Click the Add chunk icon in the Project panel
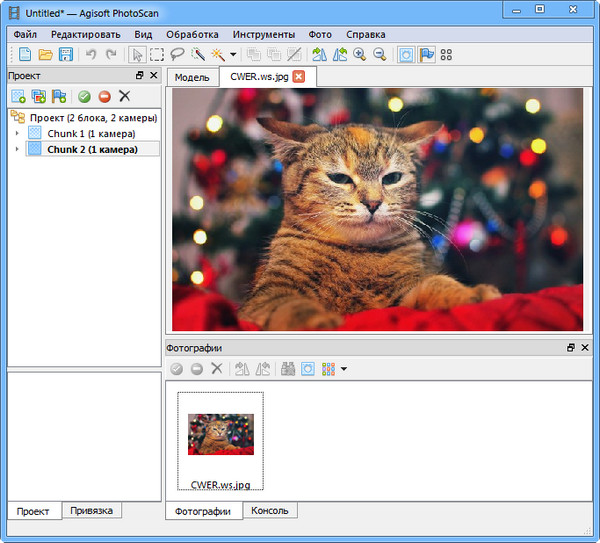 click(19, 96)
